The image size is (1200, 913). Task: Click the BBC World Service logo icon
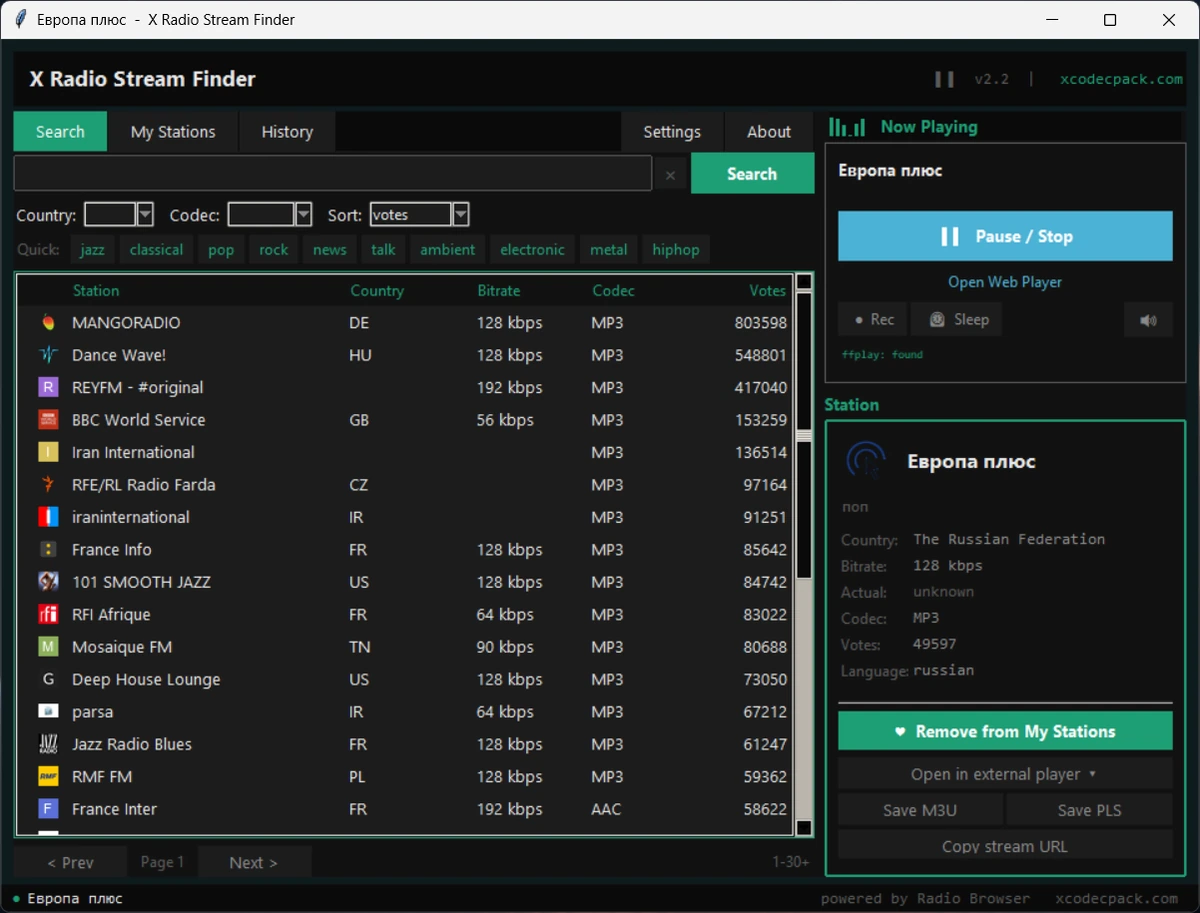coord(48,420)
